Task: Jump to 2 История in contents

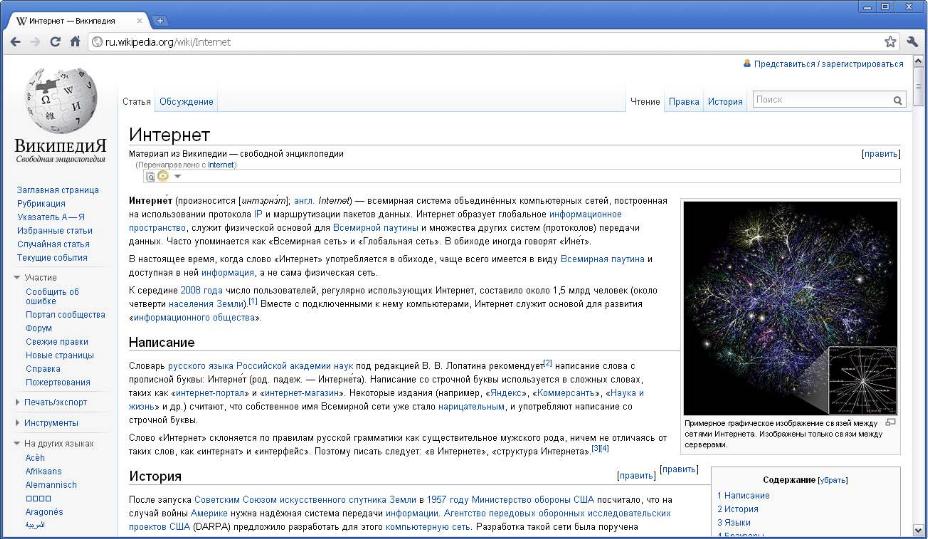Action: click(737, 509)
